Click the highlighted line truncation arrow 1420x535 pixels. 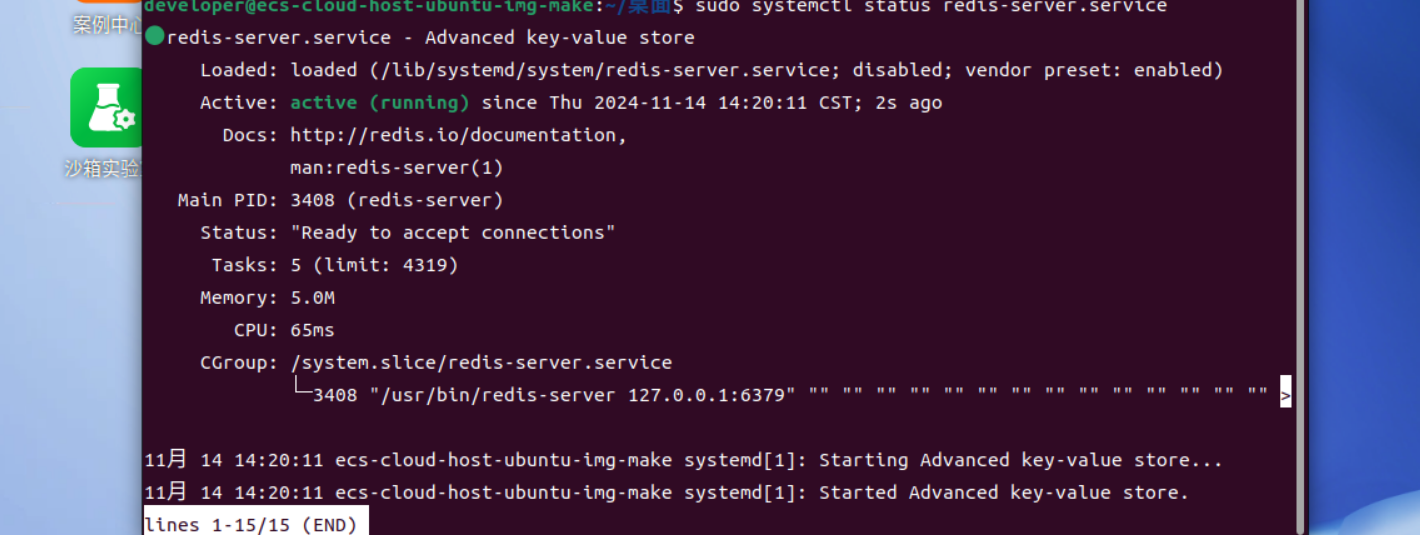[x=1285, y=395]
